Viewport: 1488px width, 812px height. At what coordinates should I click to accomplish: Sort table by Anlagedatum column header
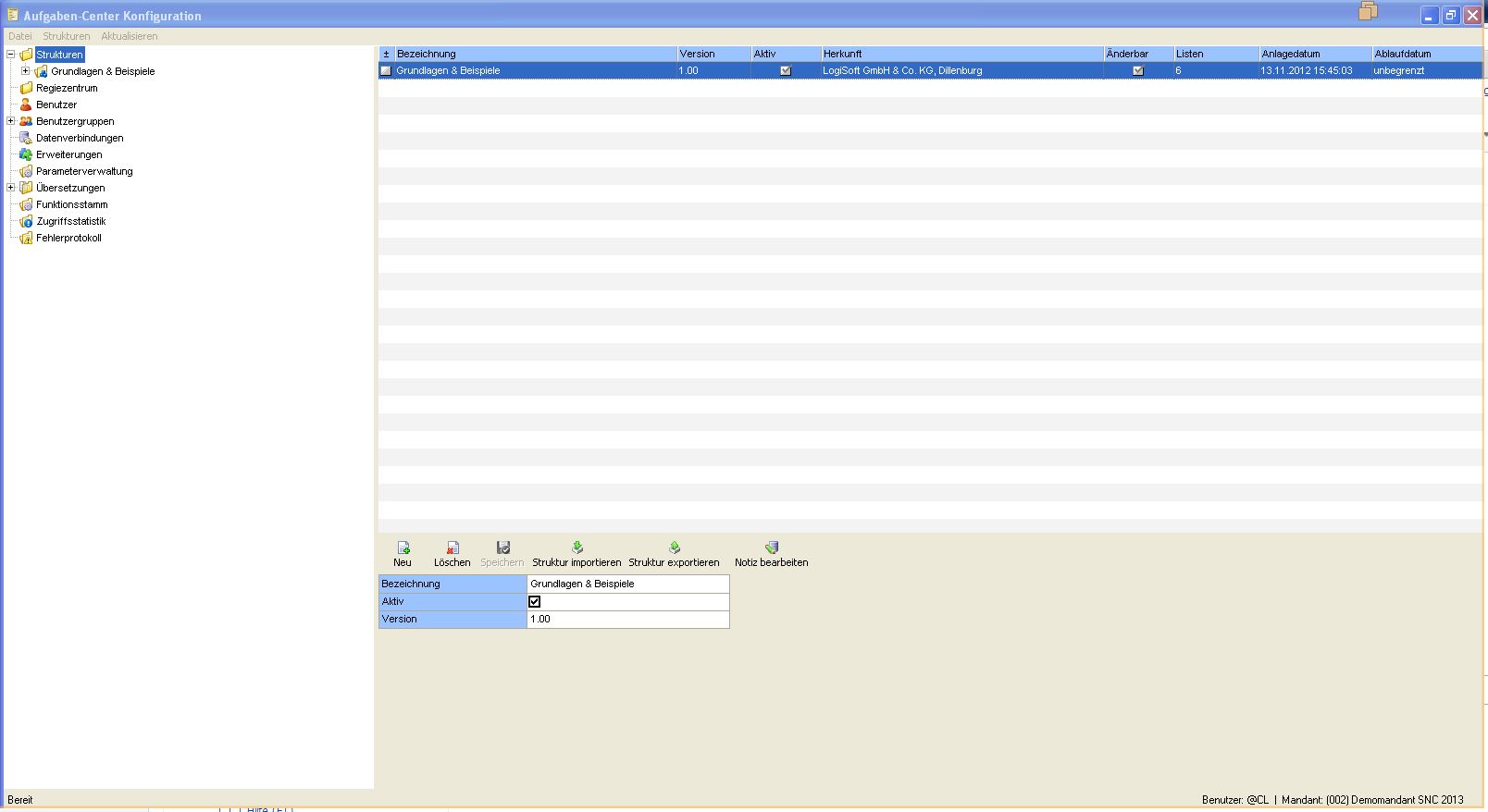[1315, 54]
